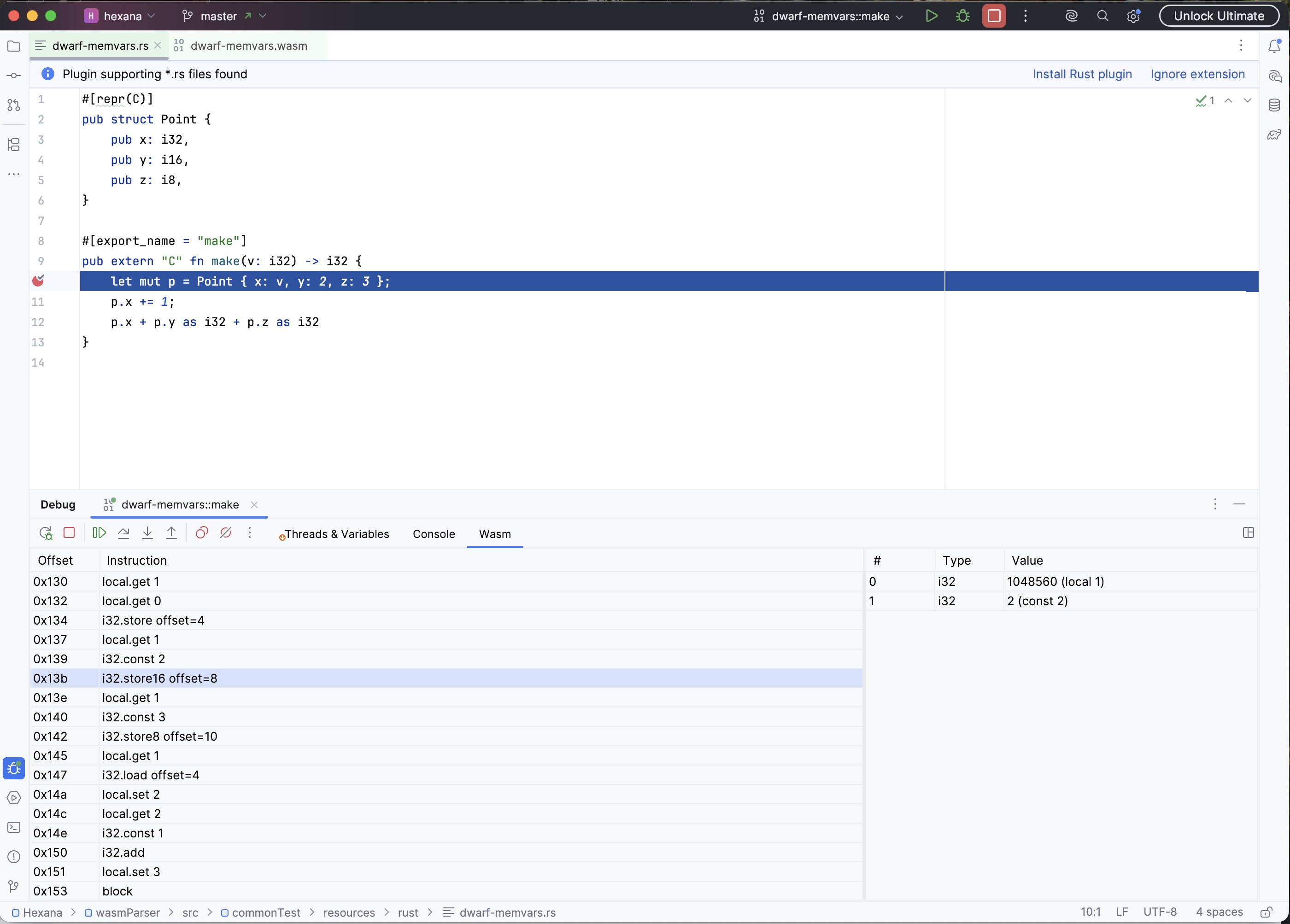Open the Console tab
The image size is (1290, 924).
pos(434,534)
